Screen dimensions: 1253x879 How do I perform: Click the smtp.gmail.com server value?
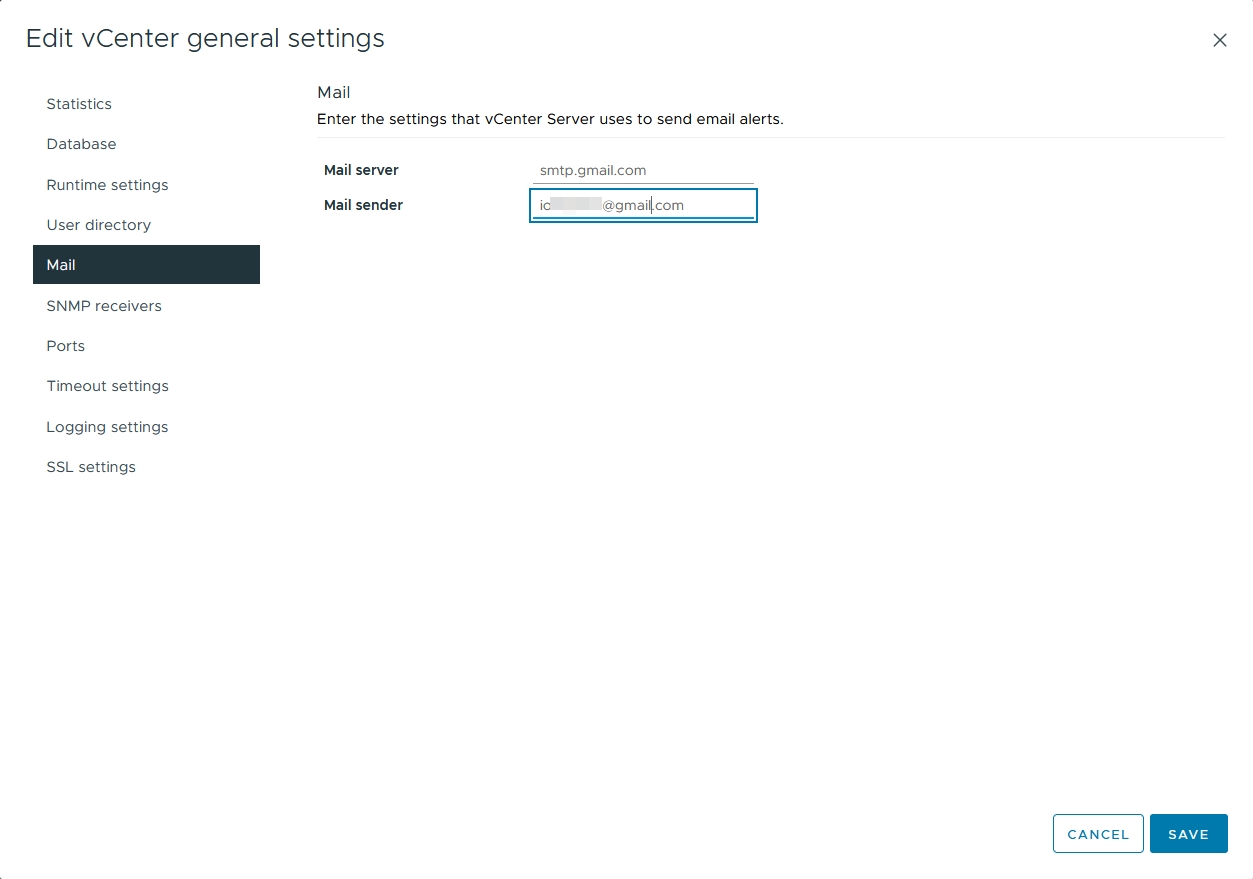point(593,170)
